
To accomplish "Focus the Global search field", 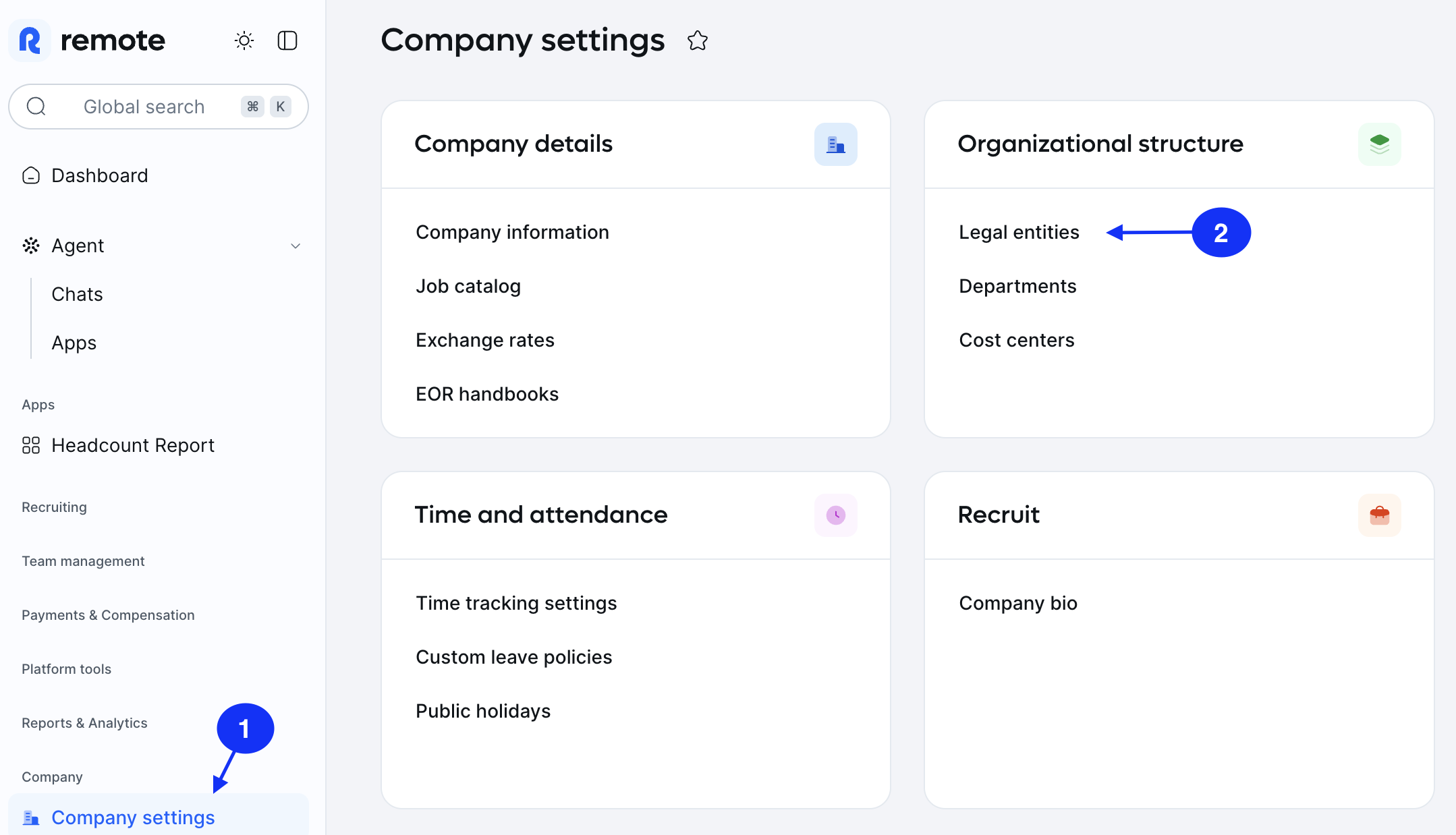I will point(159,107).
